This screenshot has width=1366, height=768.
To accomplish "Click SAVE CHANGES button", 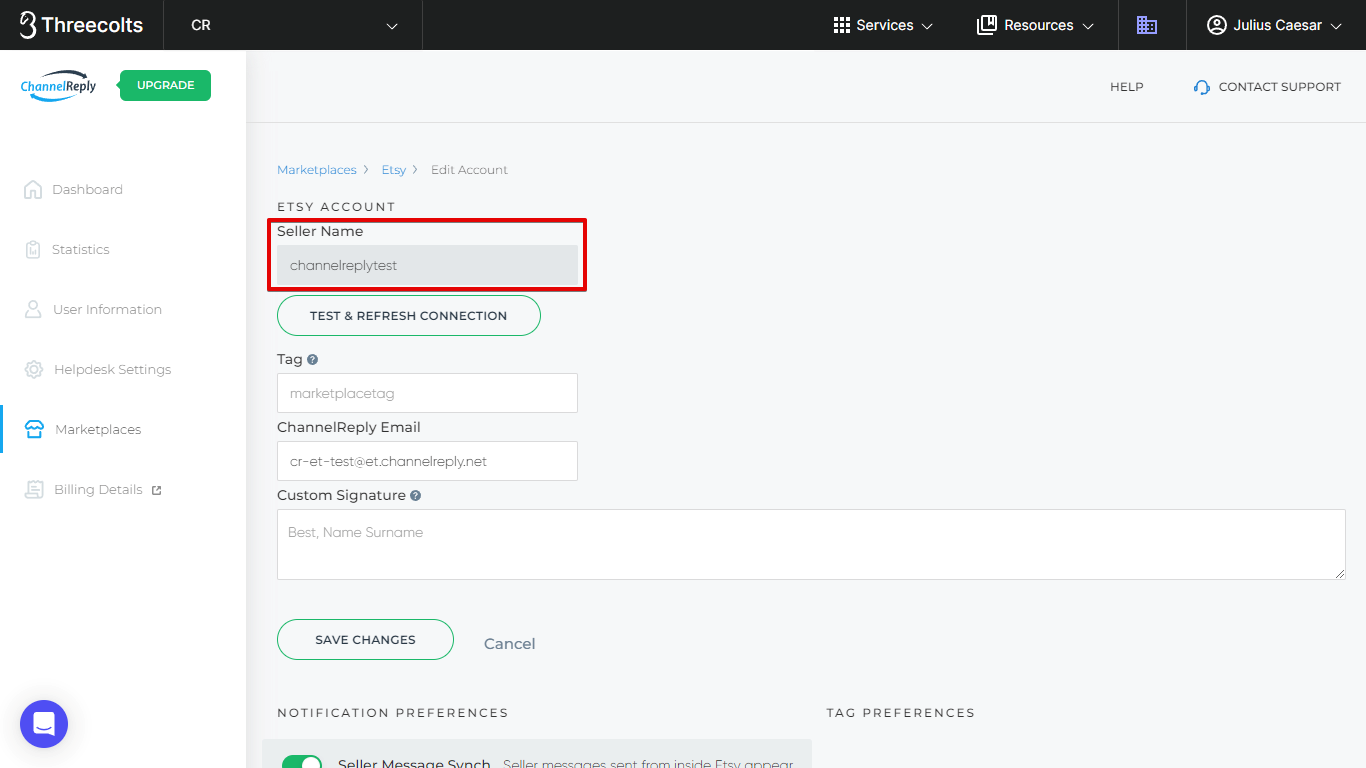I will [365, 639].
